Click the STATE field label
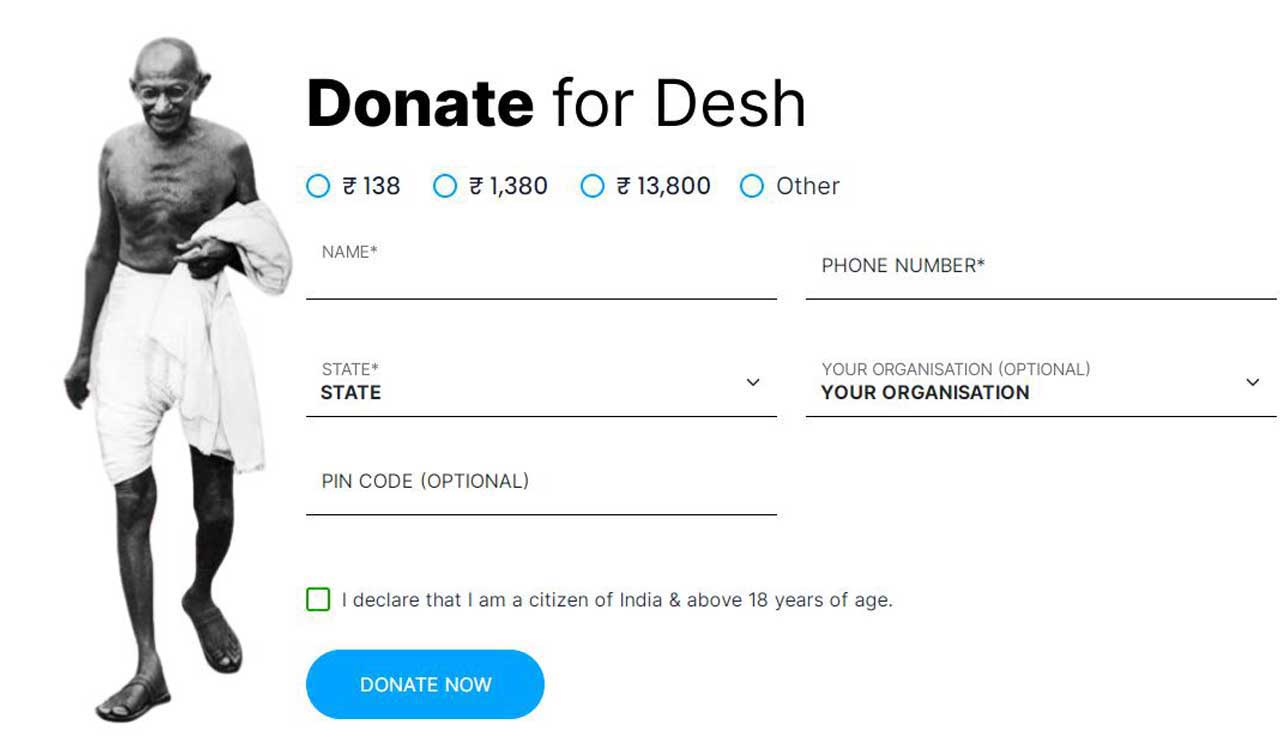The image size is (1280, 750). click(350, 368)
